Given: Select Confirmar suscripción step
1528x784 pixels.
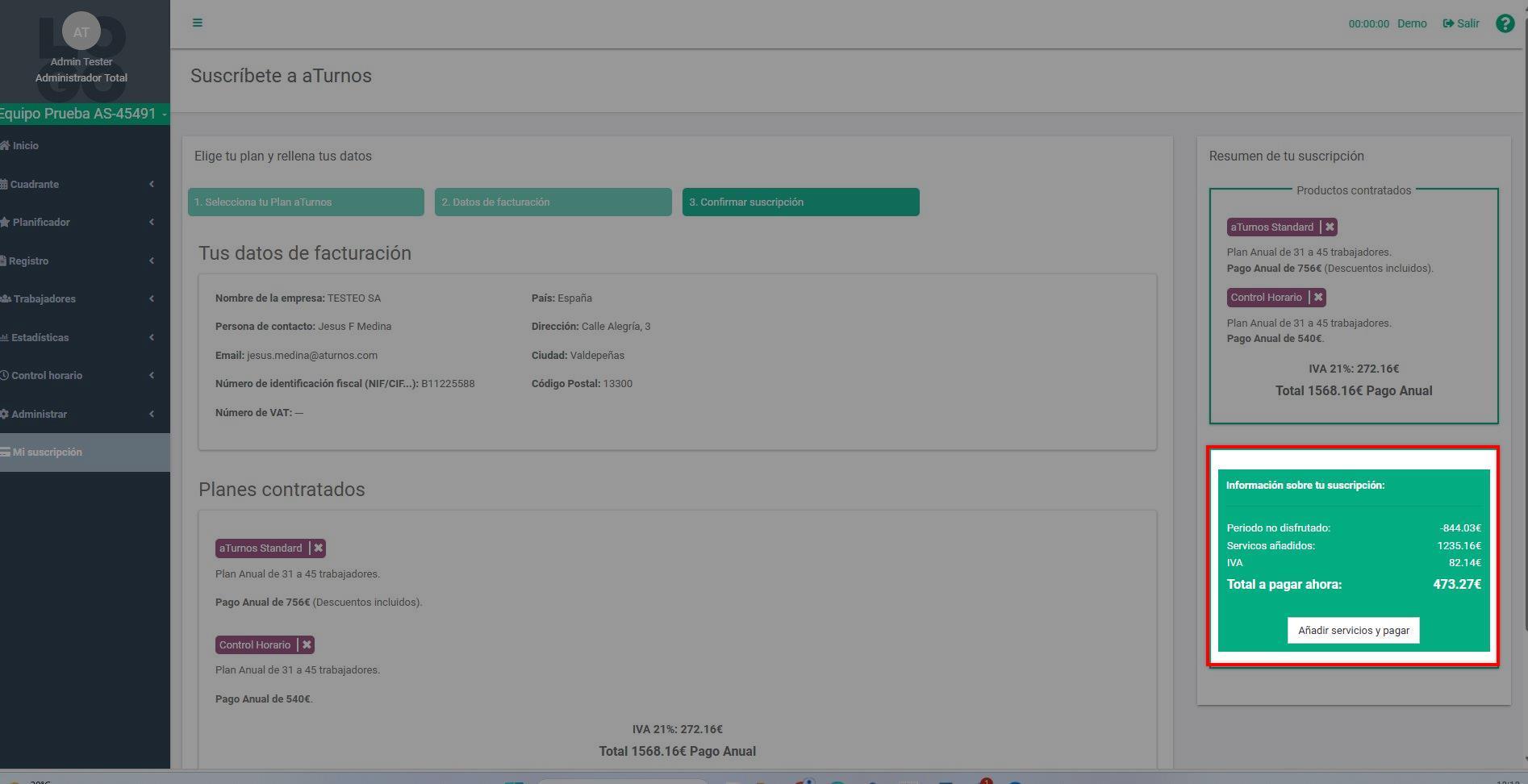Looking at the screenshot, I should point(800,202).
